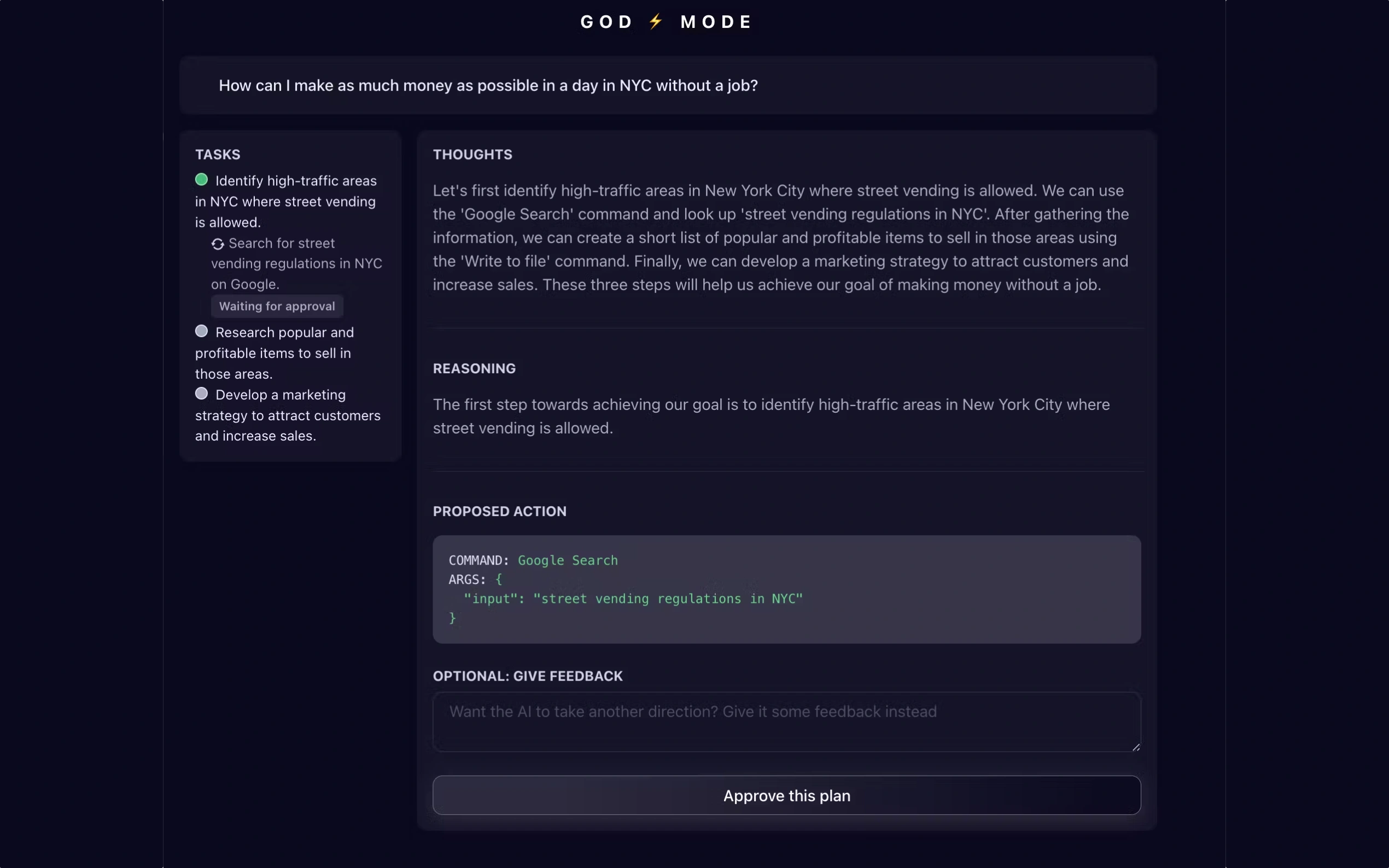The image size is (1389, 868).
Task: Click the green status dot beside Identify high-traffic areas
Action: (x=202, y=180)
